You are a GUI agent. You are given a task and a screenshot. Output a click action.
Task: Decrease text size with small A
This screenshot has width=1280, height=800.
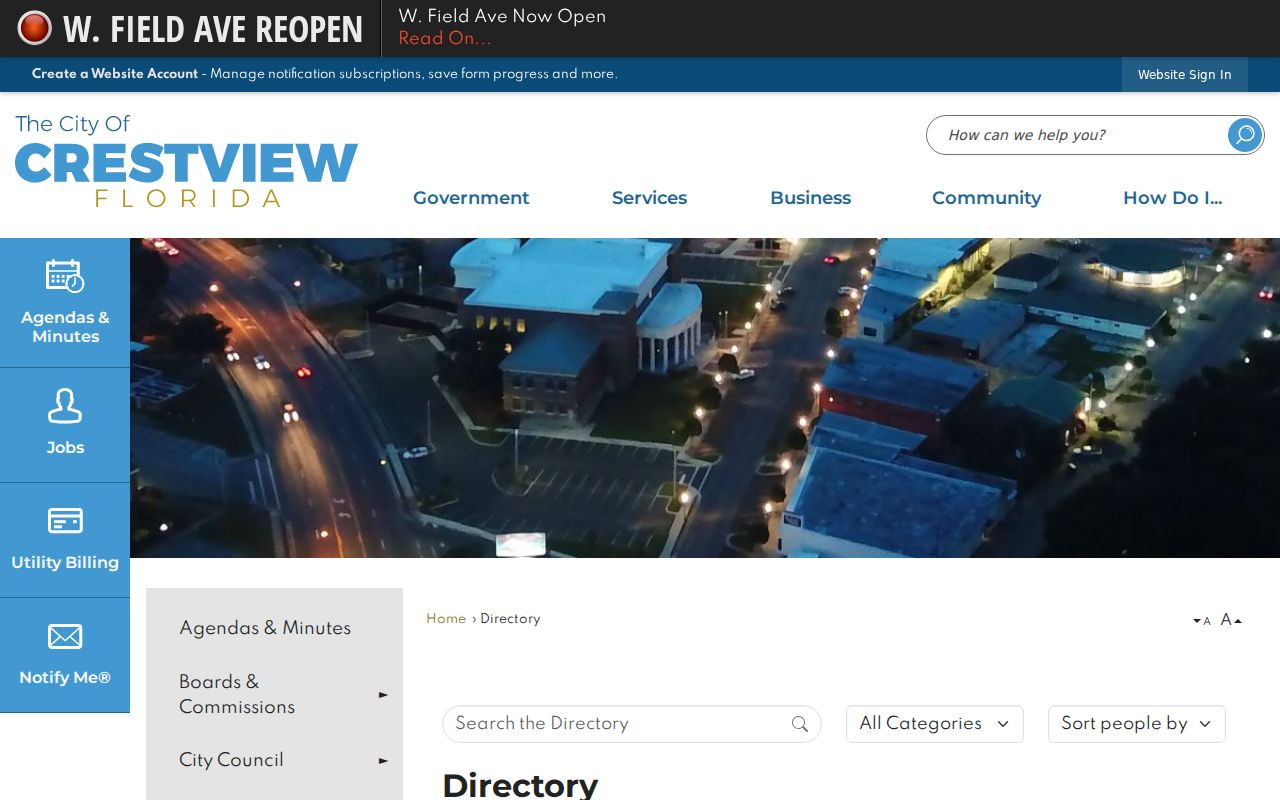click(x=1202, y=621)
